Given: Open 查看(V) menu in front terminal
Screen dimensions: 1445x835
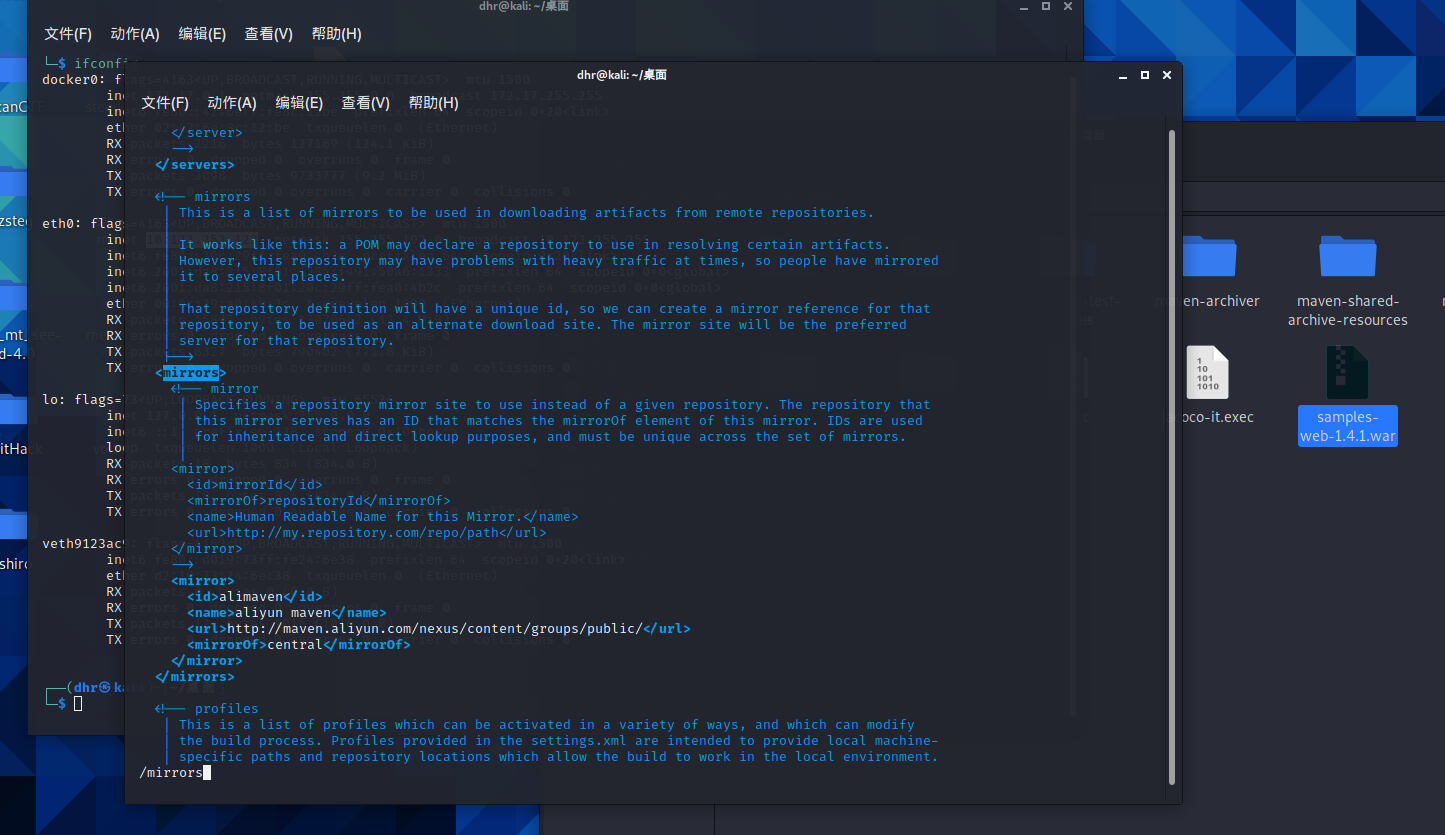Looking at the screenshot, I should coord(365,103).
